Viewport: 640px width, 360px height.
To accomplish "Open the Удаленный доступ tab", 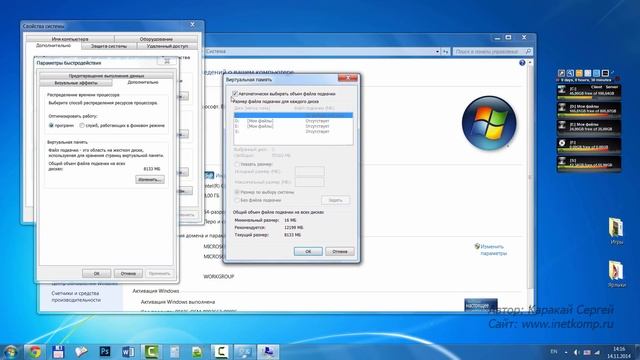I will click(167, 46).
